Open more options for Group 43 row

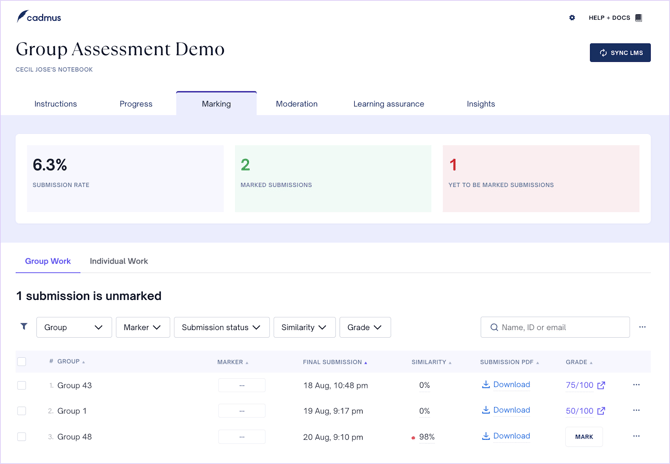(636, 385)
